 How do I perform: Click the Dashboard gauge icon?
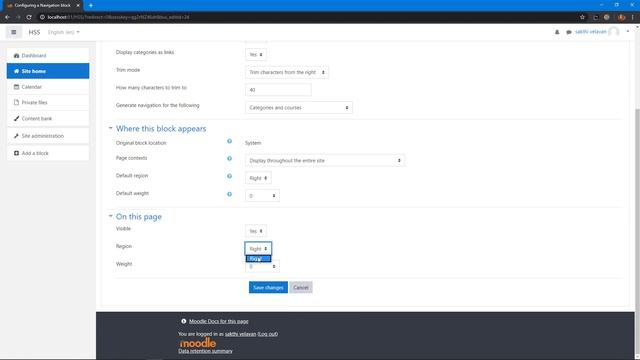(16, 56)
